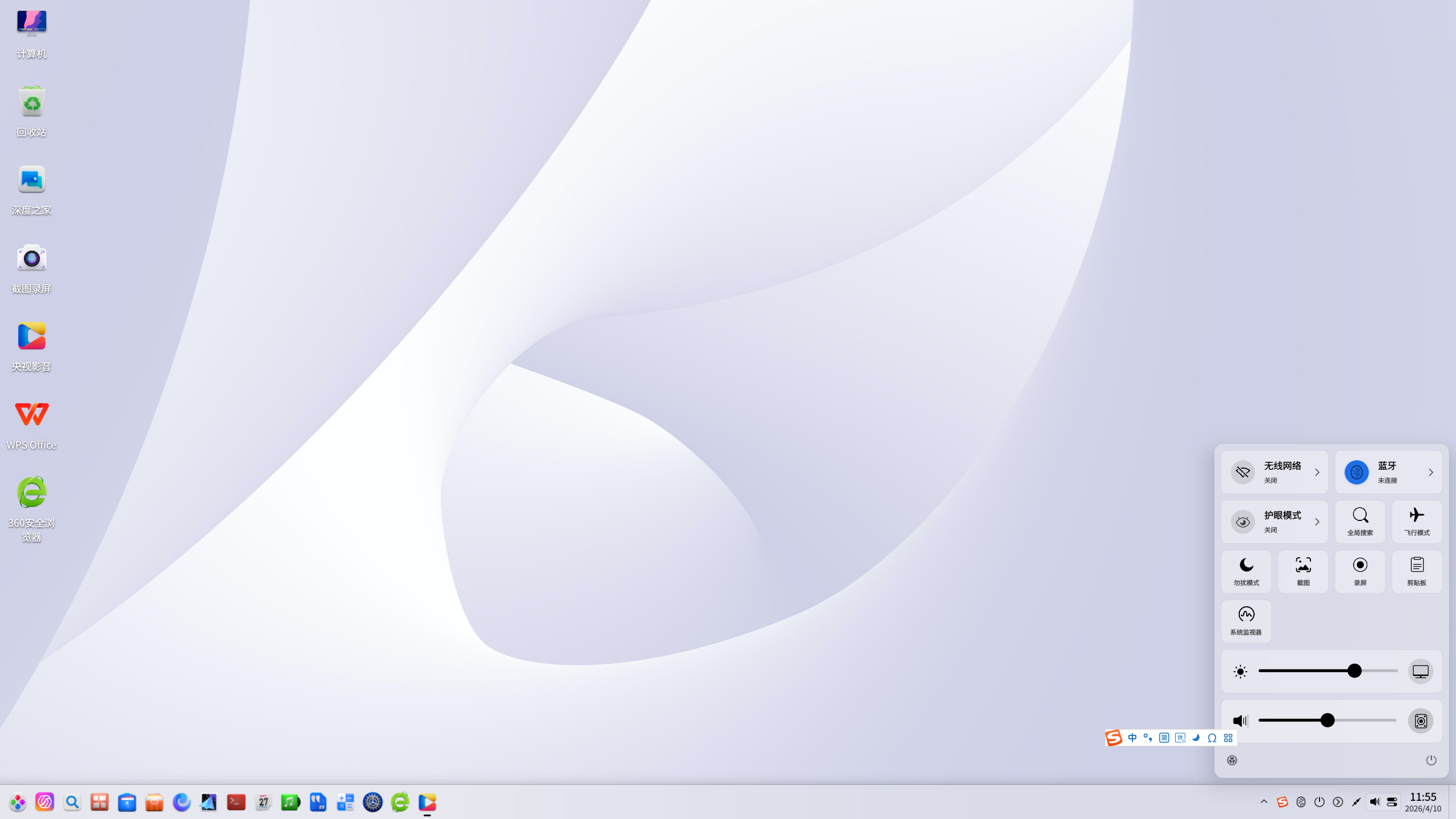
Task: Open terminal from the dock
Action: (236, 802)
